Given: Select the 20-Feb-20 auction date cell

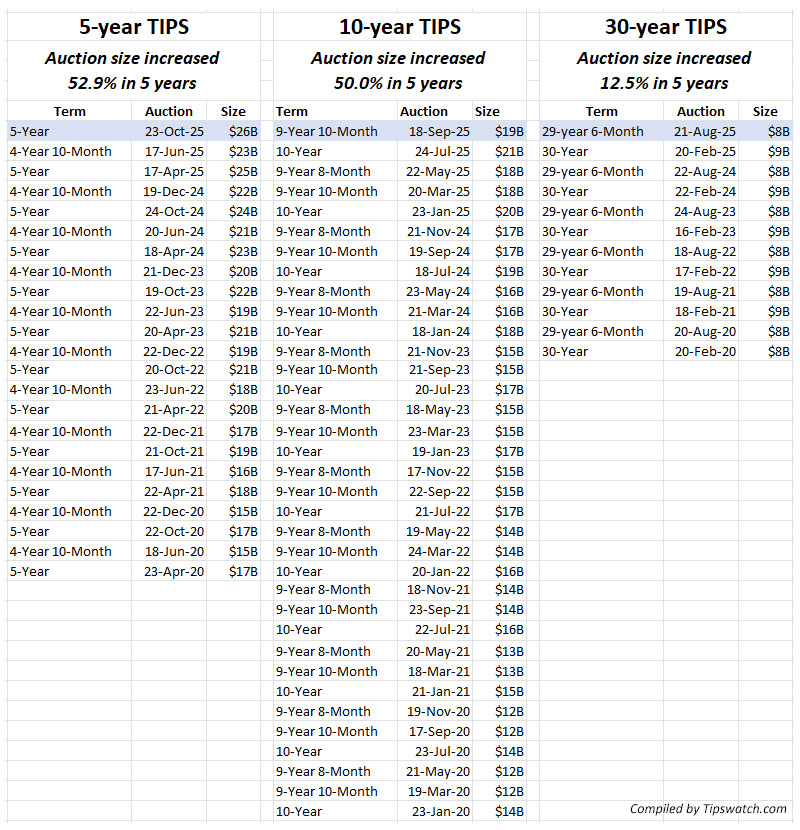Looking at the screenshot, I should pos(706,351).
